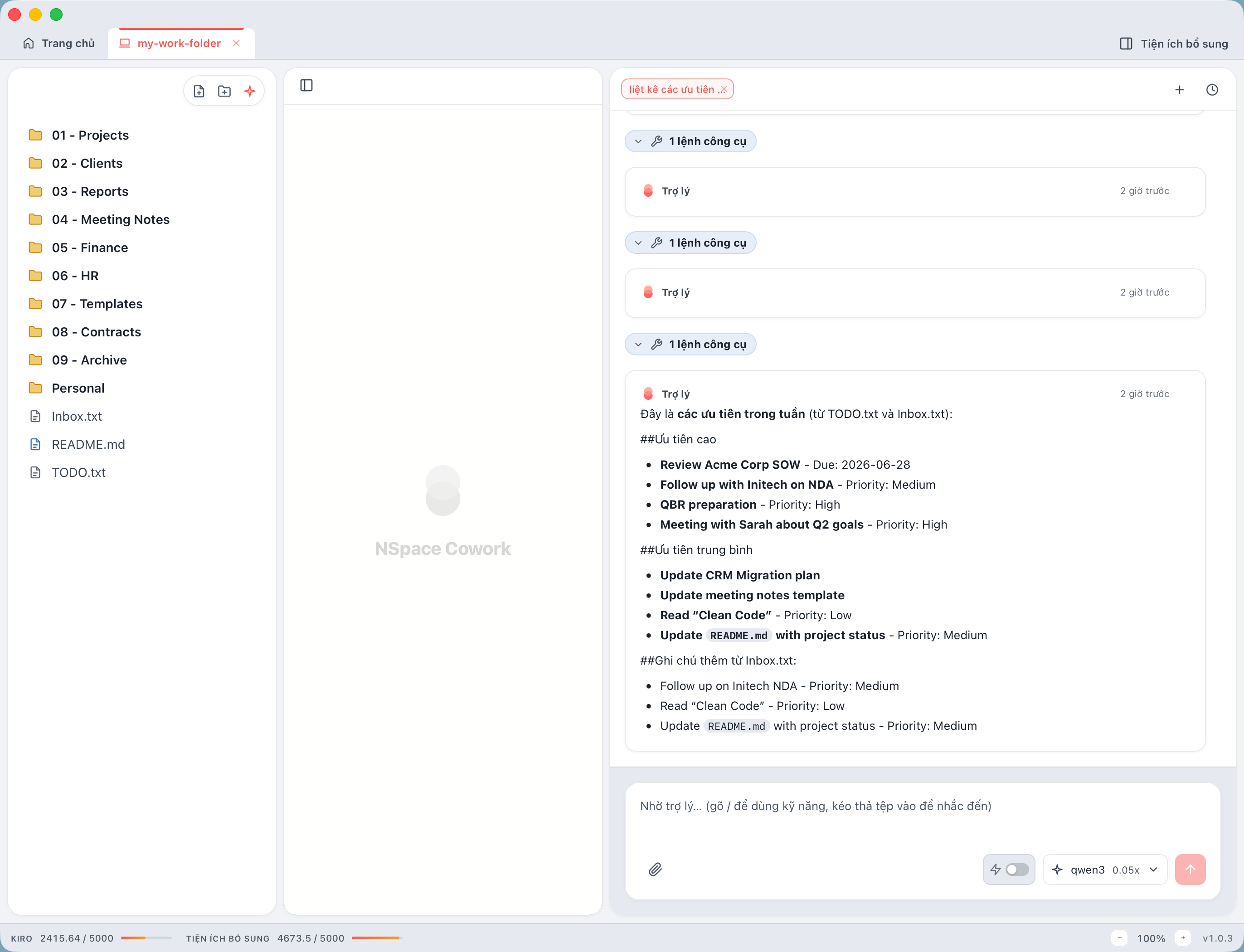
Task: Expand the 02 - Clients folder
Action: [x=142, y=163]
